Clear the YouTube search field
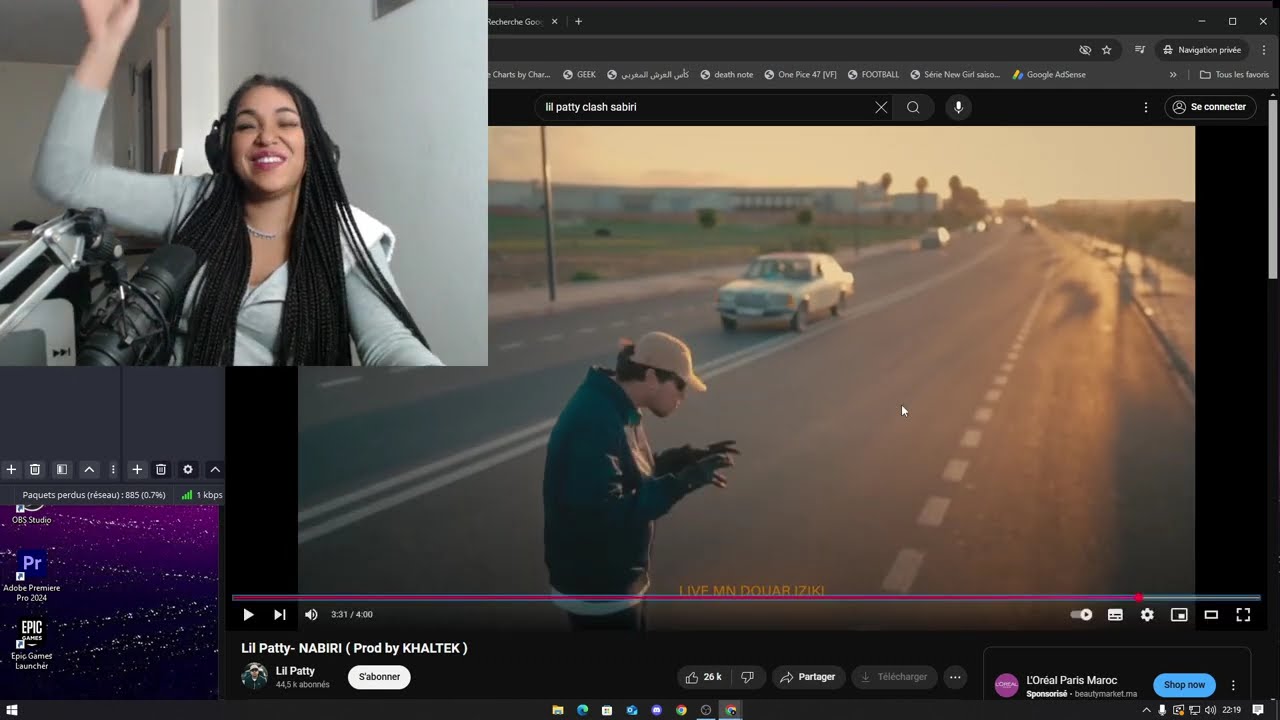This screenshot has width=1280, height=720. pyautogui.click(x=881, y=107)
